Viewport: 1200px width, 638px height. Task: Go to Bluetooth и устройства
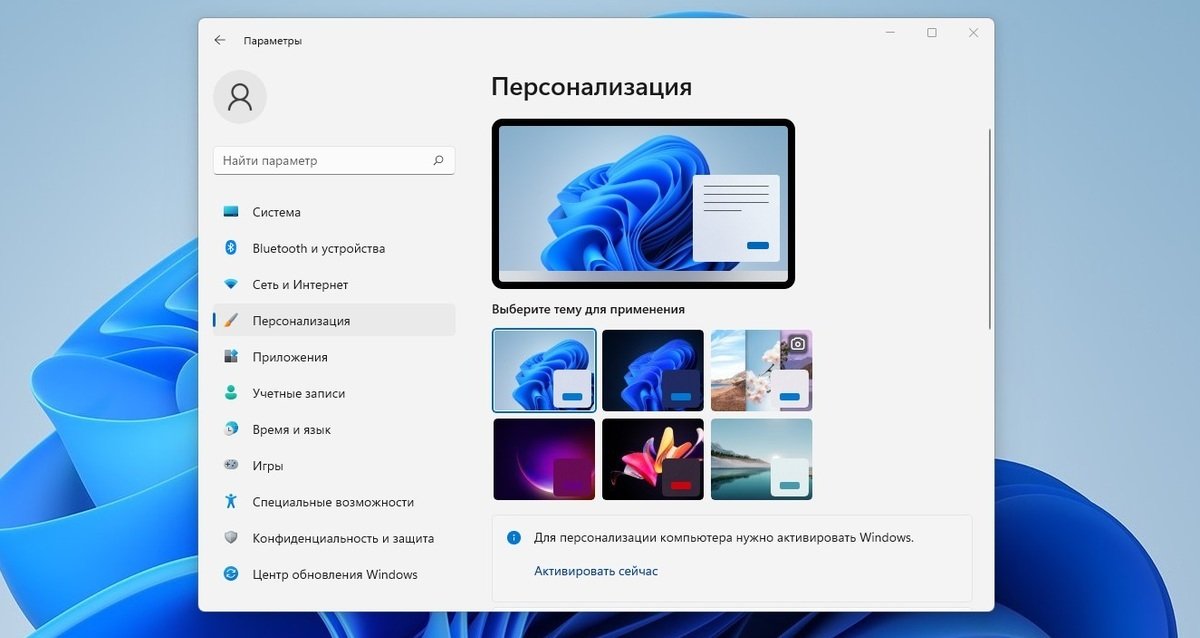334,248
